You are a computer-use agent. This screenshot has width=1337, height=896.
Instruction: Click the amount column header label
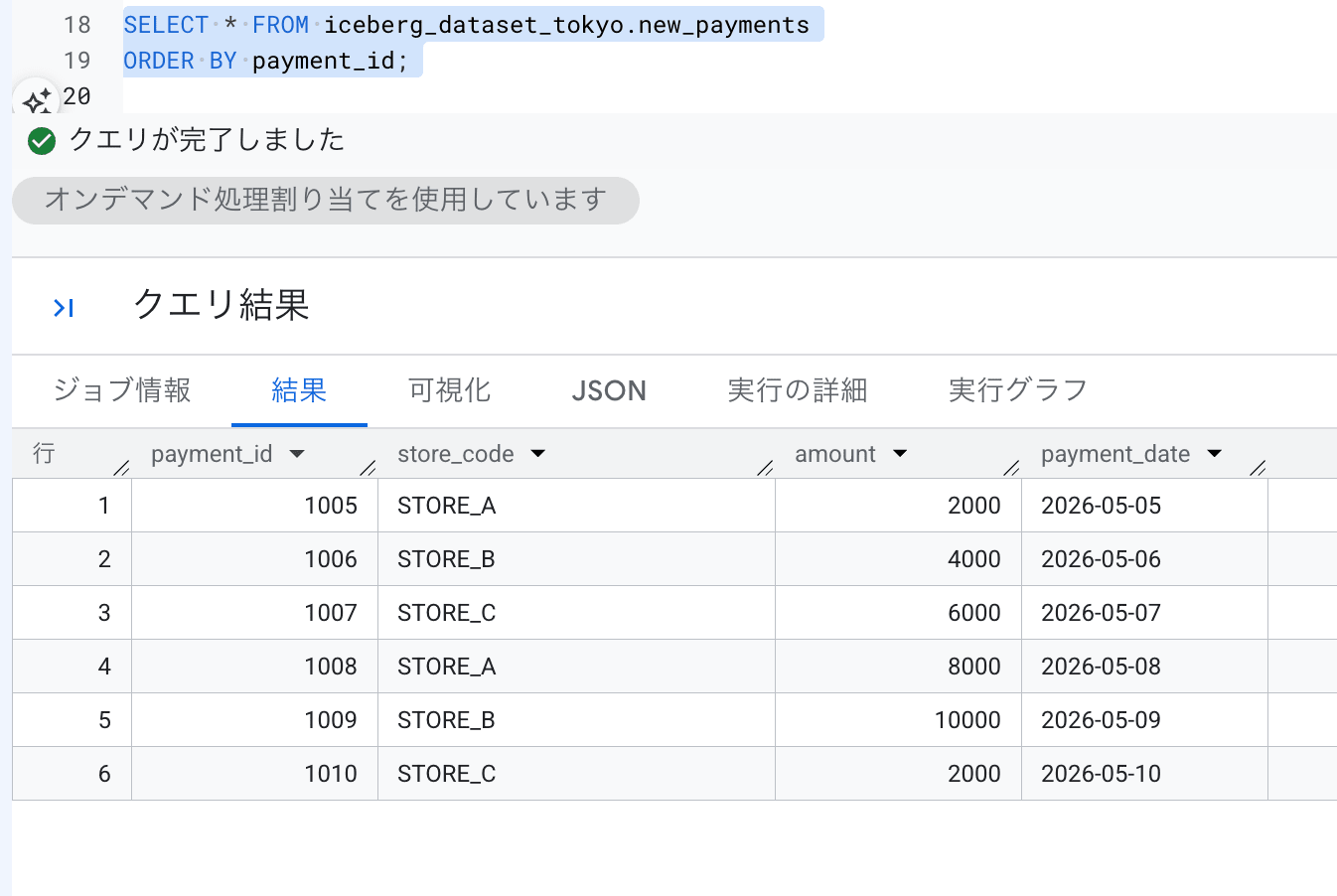835,454
